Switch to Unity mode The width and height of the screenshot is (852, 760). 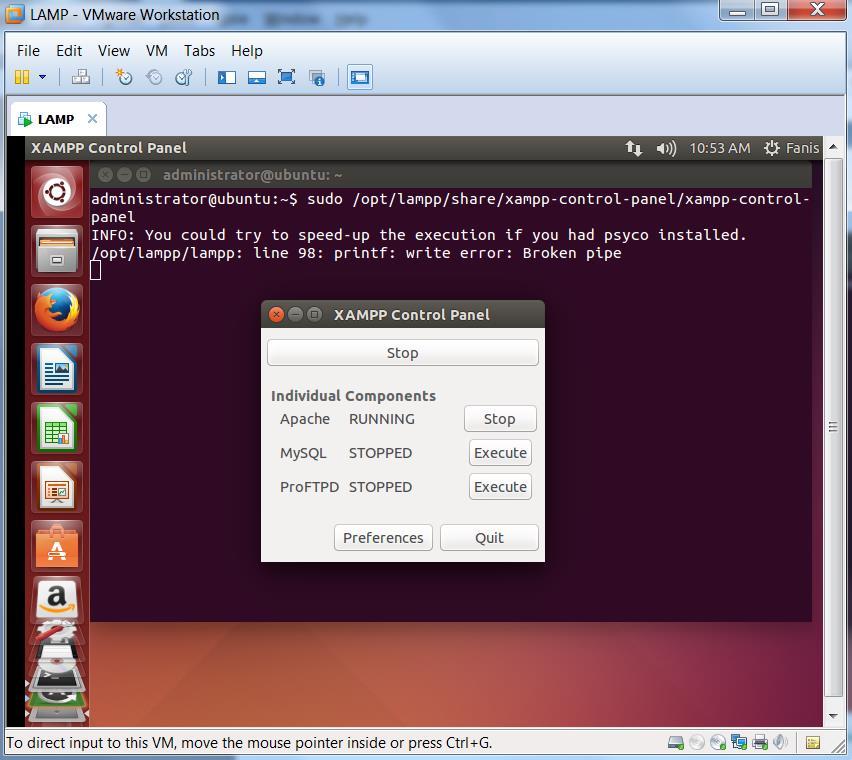tap(317, 77)
